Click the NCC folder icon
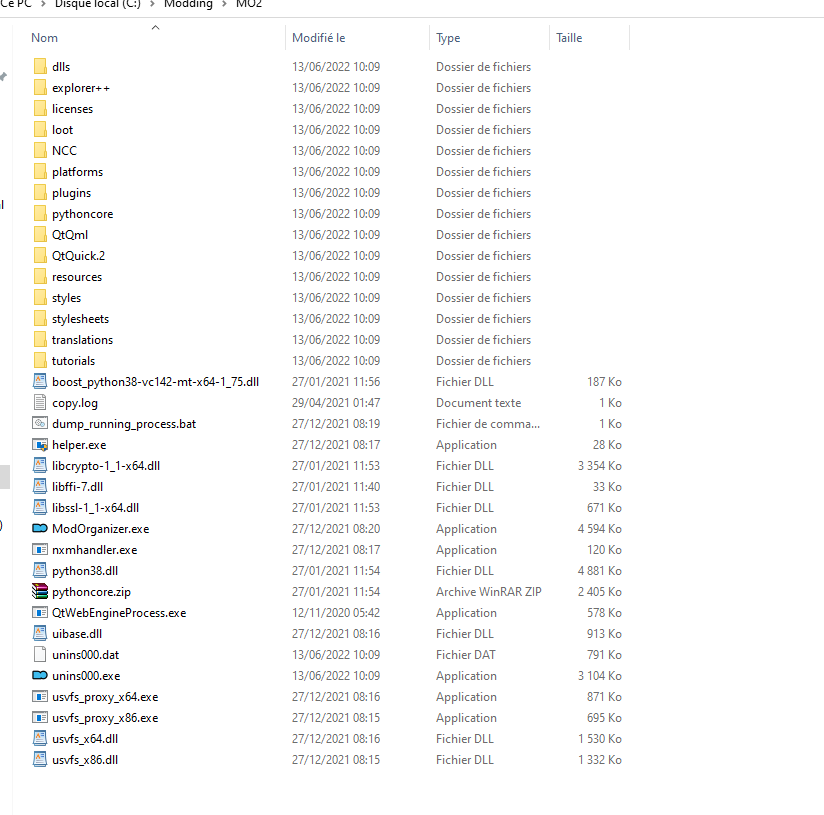Image resolution: width=824 pixels, height=815 pixels. pyautogui.click(x=40, y=150)
